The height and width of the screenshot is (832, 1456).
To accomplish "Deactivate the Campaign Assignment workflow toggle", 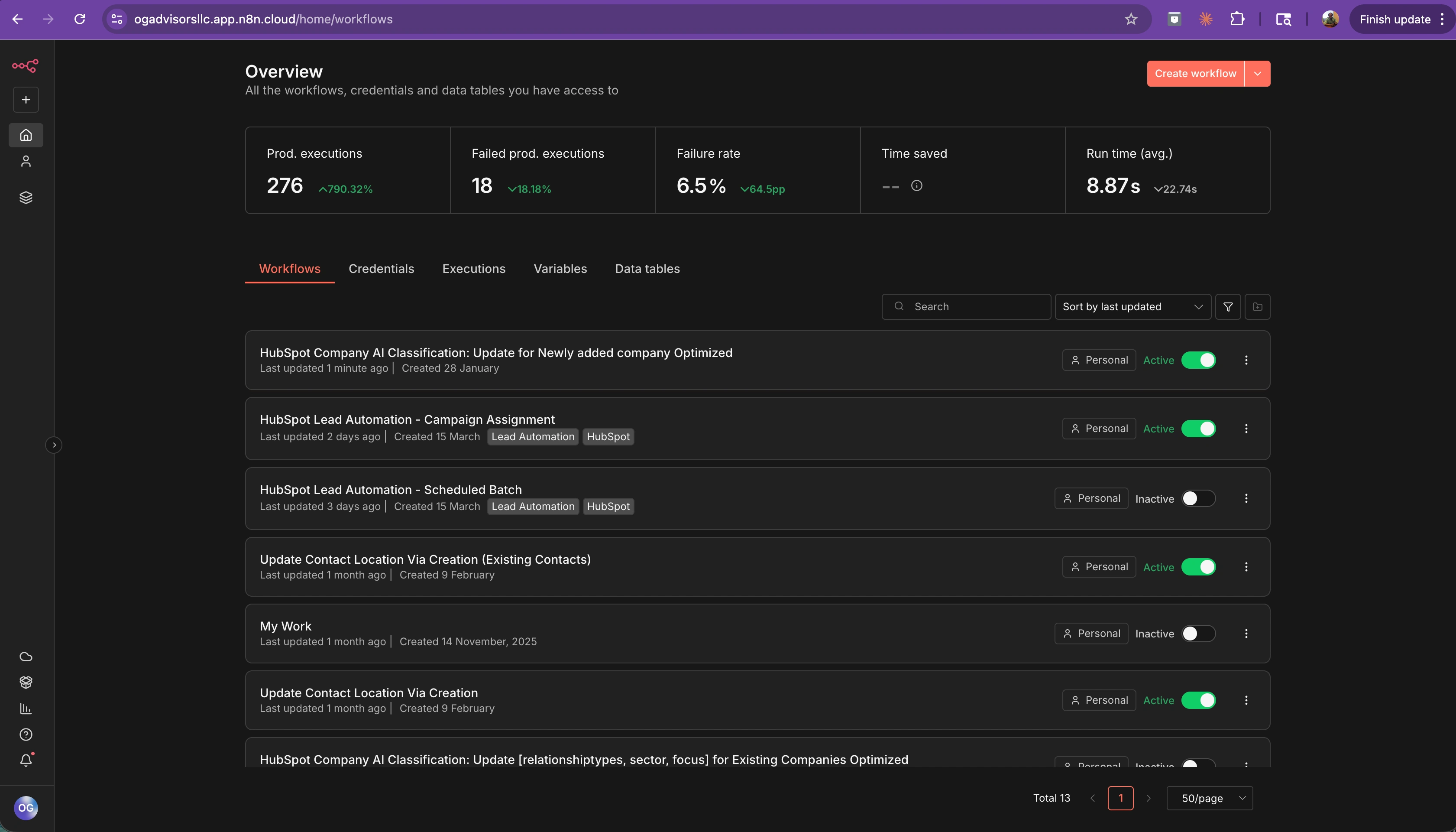I will tap(1198, 429).
